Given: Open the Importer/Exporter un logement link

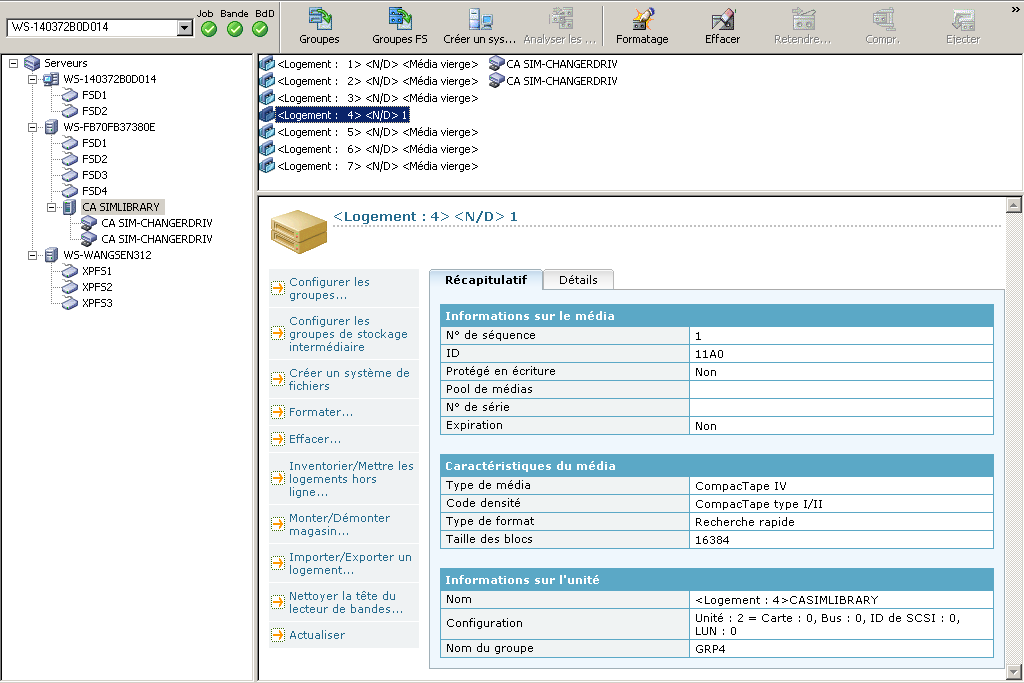Looking at the screenshot, I should (x=350, y=563).
